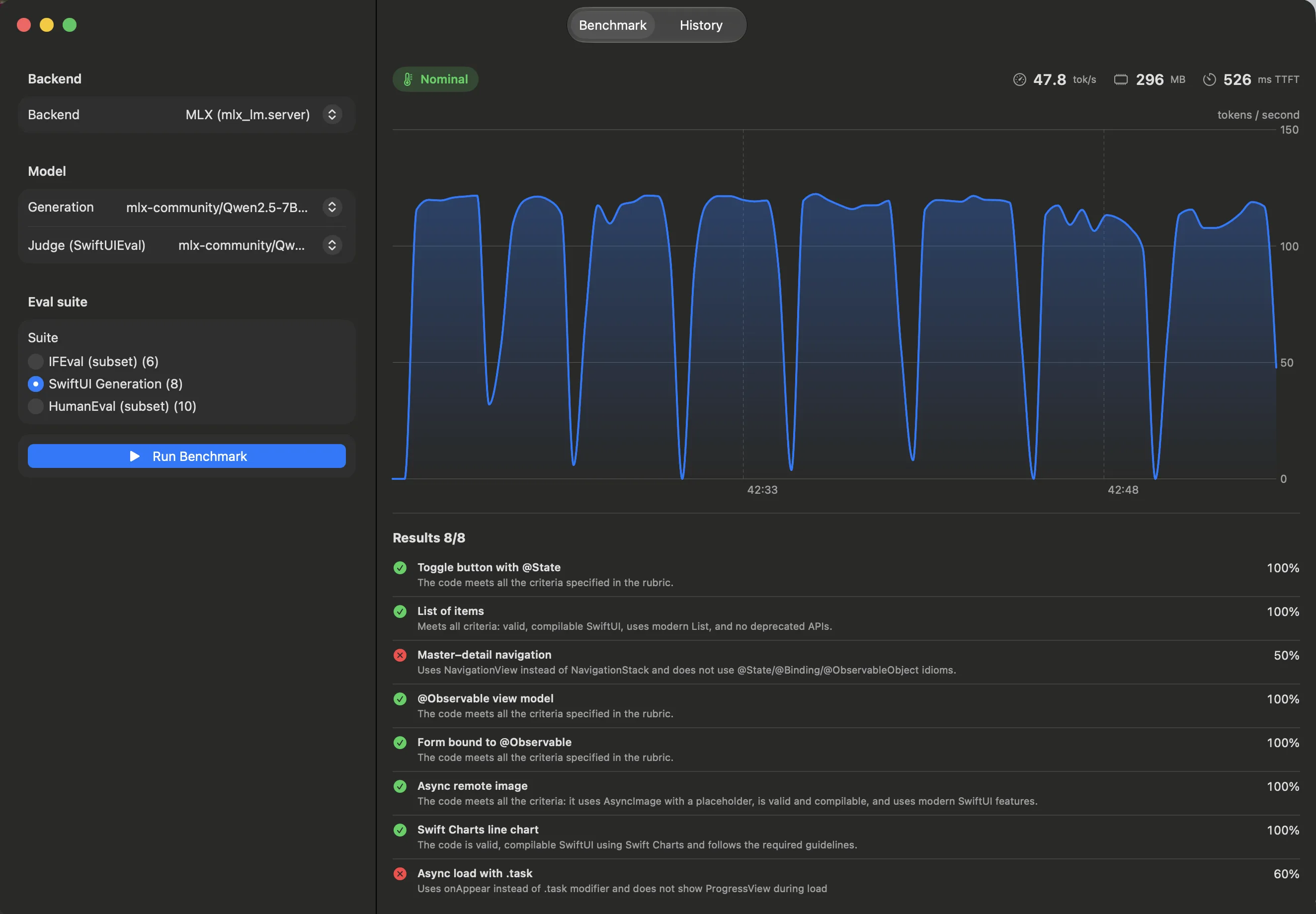Click the 'using Swift Charts and follows' explanation
Viewport: 1316px width, 914px height.
tap(637, 845)
